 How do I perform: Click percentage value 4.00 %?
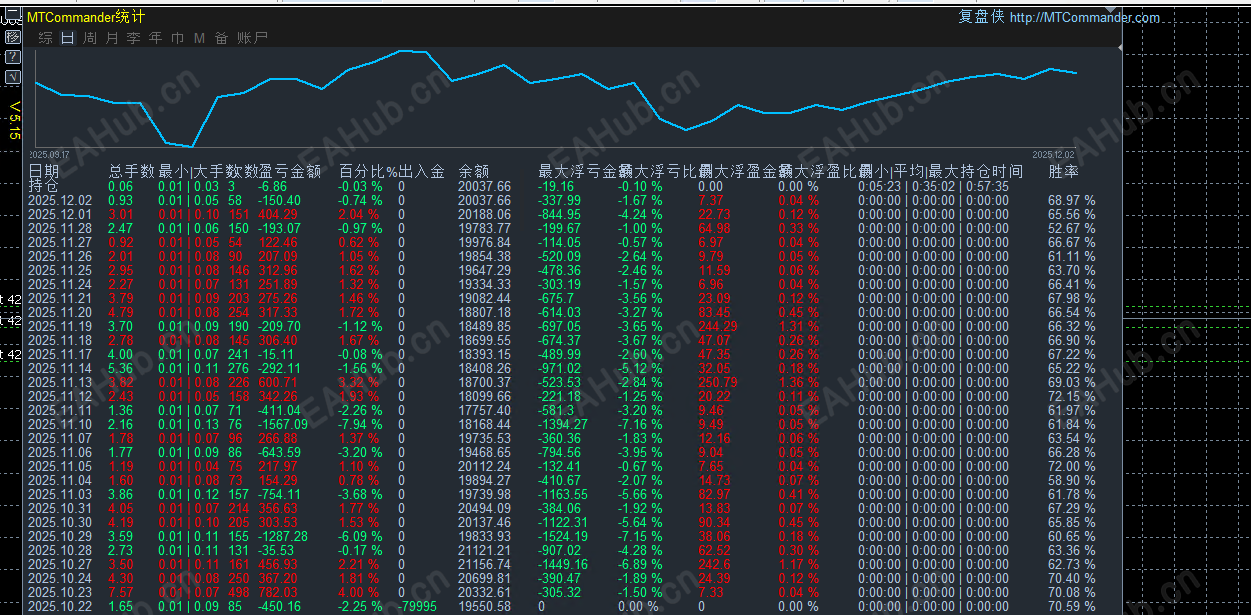[x=360, y=593]
